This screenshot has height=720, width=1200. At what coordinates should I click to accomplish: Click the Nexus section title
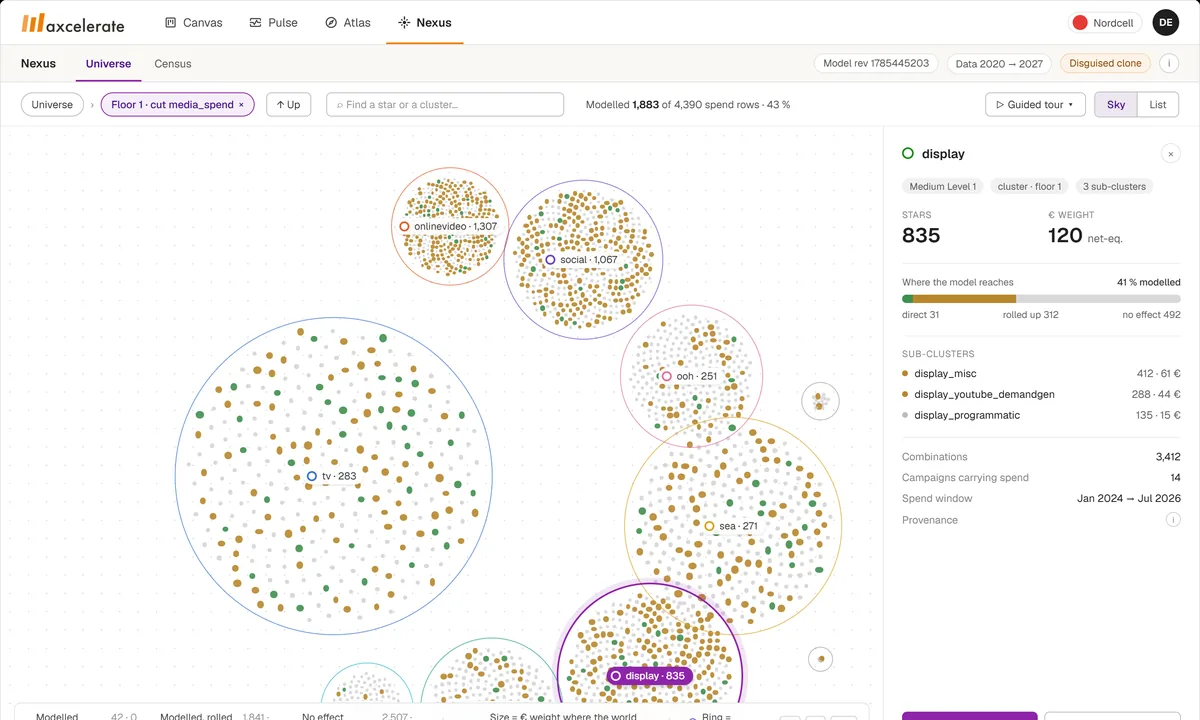[x=38, y=63]
